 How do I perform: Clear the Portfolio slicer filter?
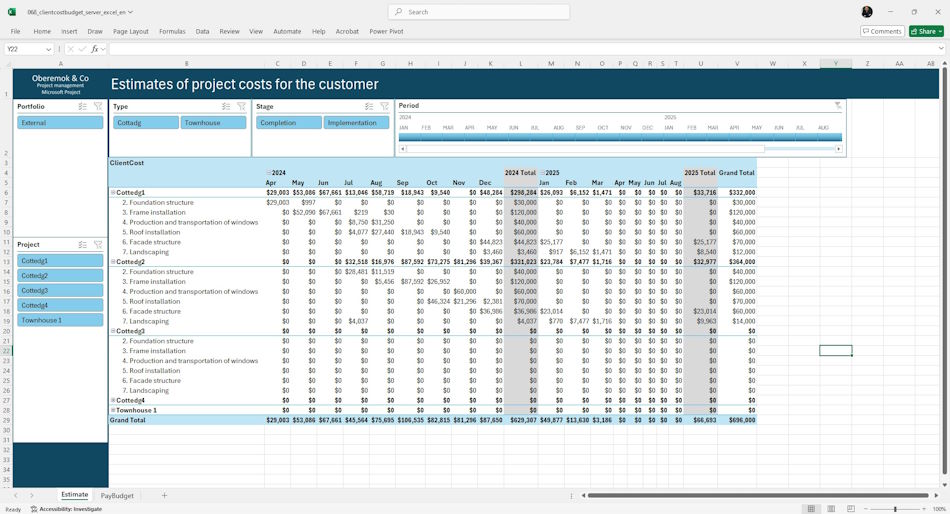[98, 107]
